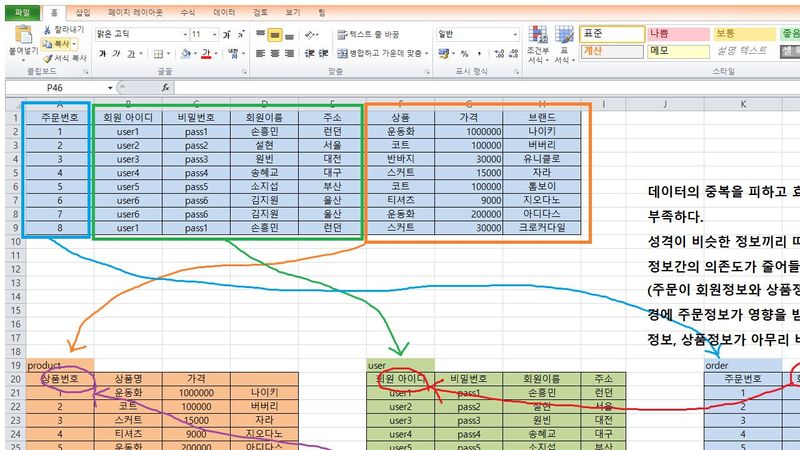Open the clipboard (클립보드) dialog launcher
Screen dimensions: 800x450
coord(86,72)
